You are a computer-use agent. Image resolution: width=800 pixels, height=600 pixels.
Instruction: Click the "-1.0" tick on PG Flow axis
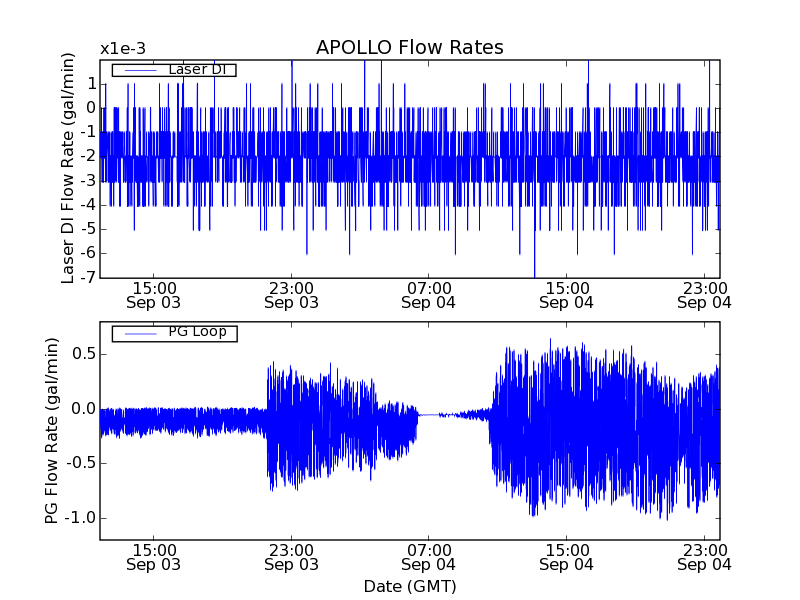(x=80, y=517)
